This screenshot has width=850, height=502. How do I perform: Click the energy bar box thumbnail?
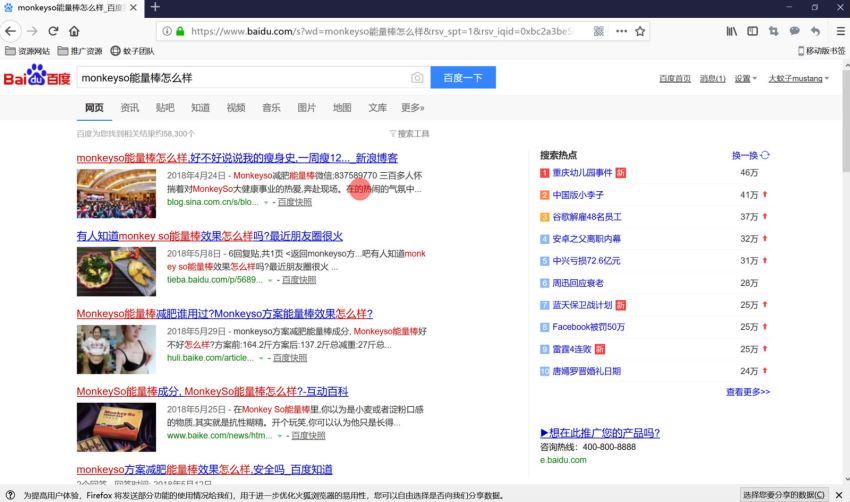[116, 427]
